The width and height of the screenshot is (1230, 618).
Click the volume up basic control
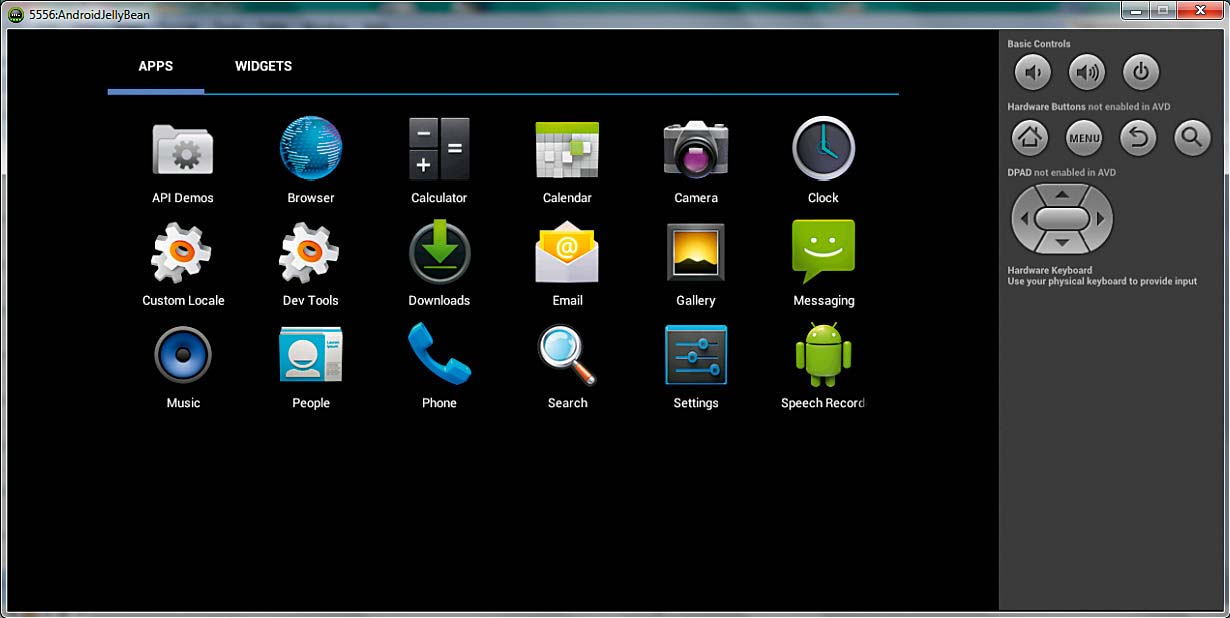pyautogui.click(x=1087, y=72)
